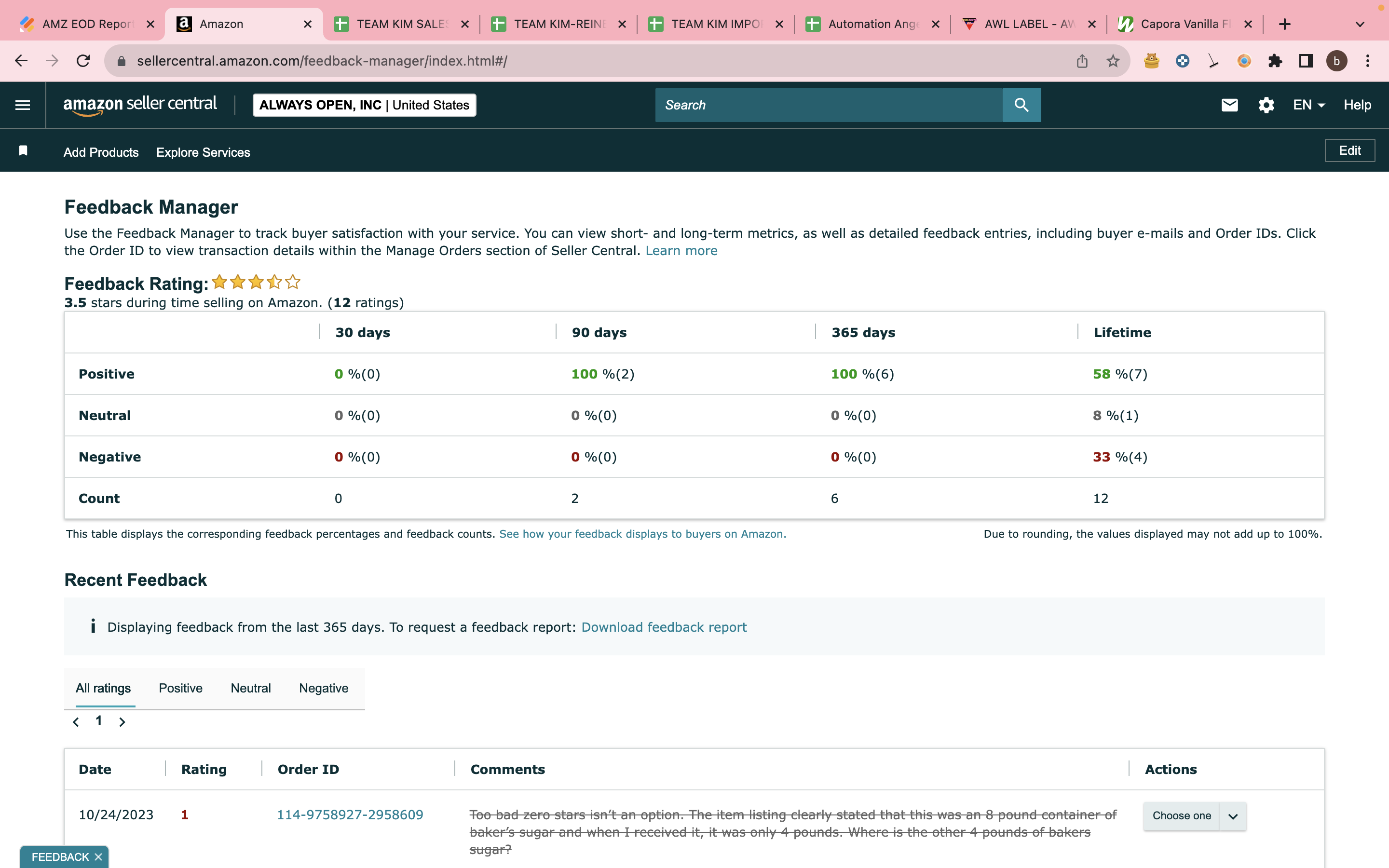The height and width of the screenshot is (868, 1389).
Task: Click the 10/24/2023 date cell
Action: [x=116, y=815]
